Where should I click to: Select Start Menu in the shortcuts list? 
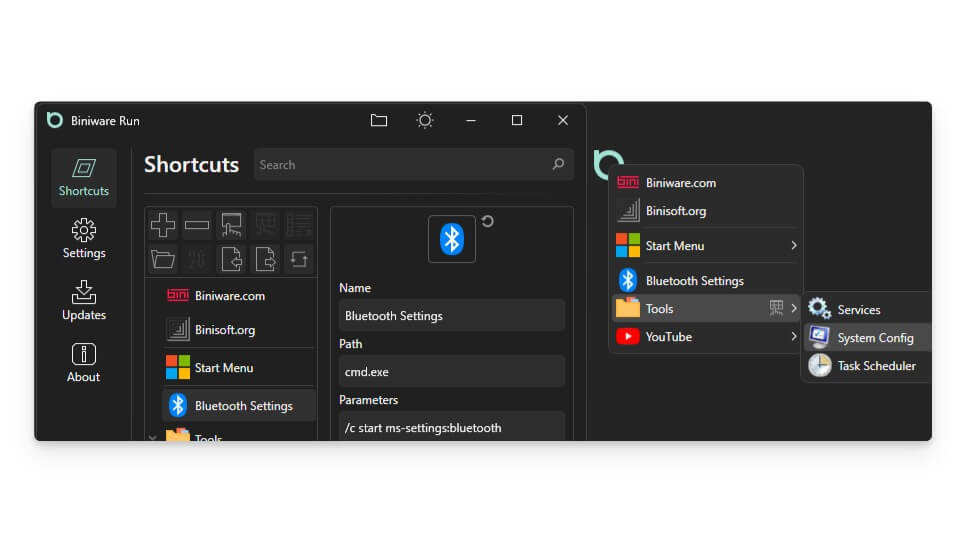tap(239, 368)
